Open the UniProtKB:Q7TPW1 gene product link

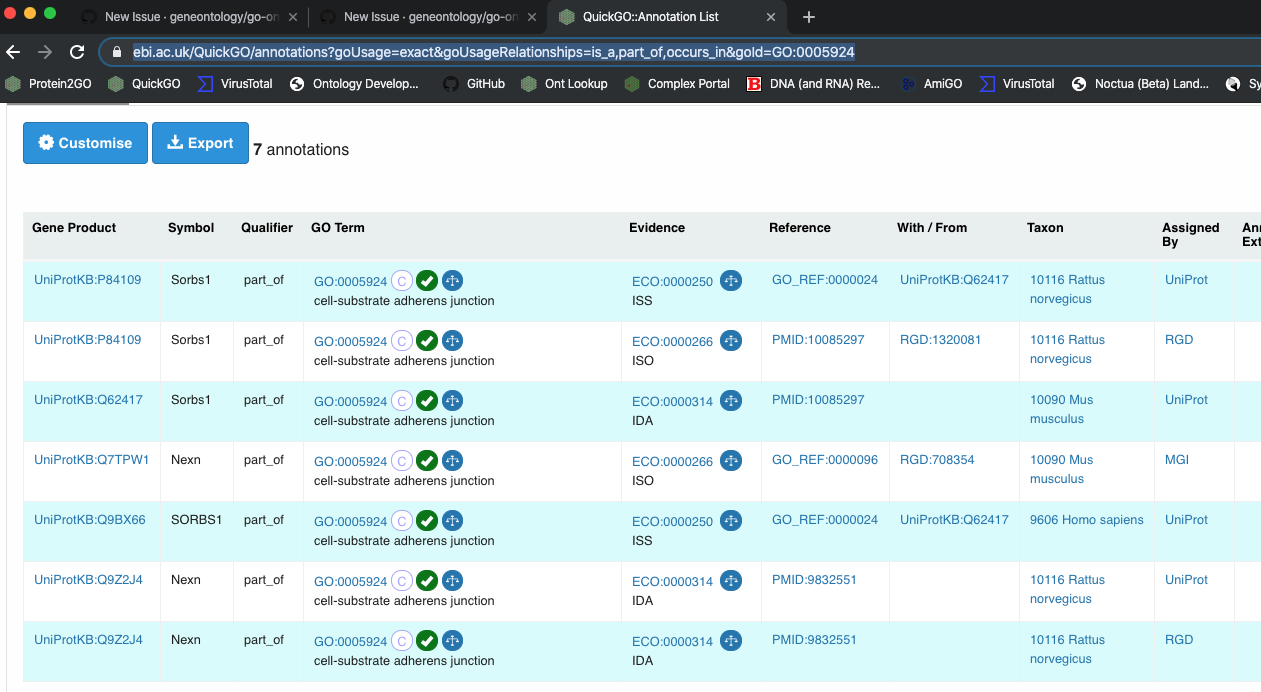click(92, 460)
